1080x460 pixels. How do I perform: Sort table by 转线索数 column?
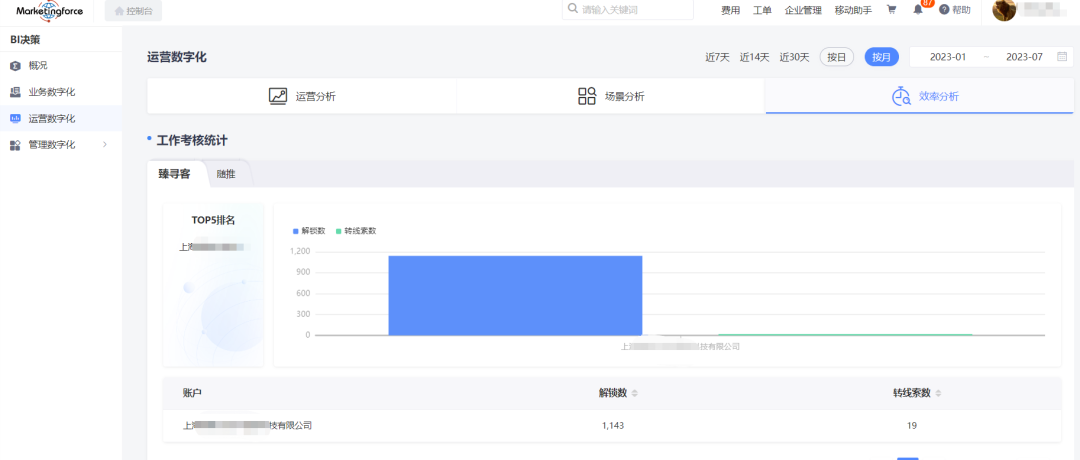pyautogui.click(x=938, y=393)
